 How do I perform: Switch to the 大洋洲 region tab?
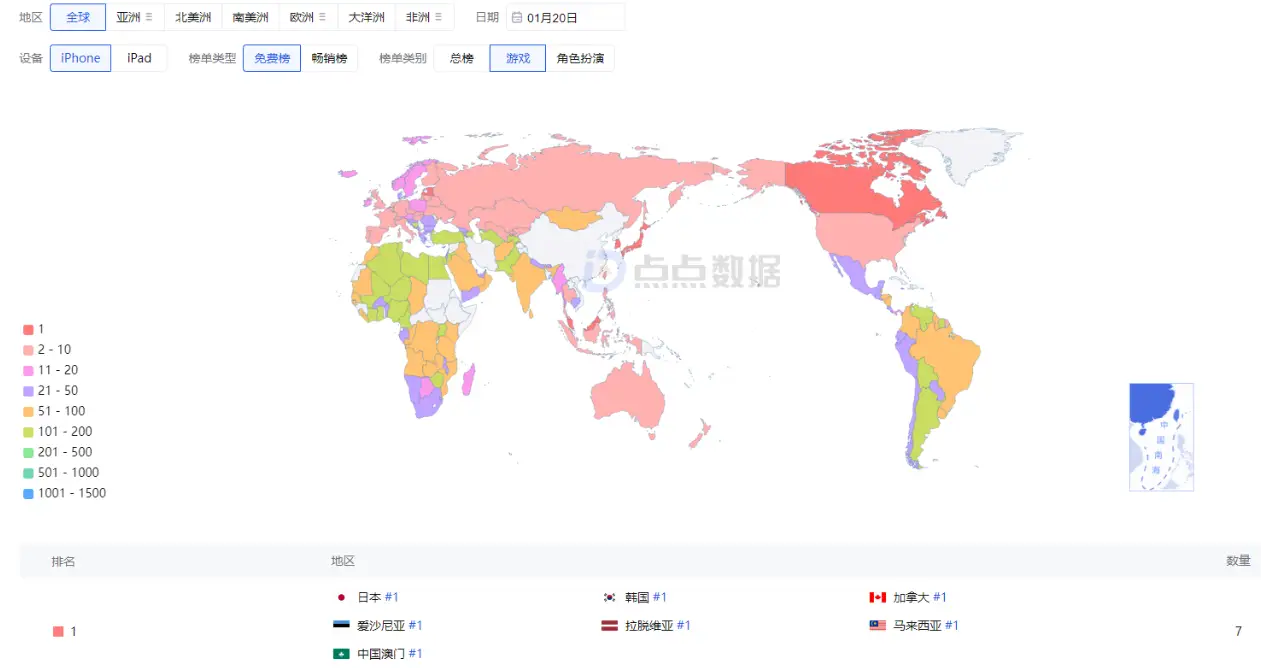tap(366, 18)
